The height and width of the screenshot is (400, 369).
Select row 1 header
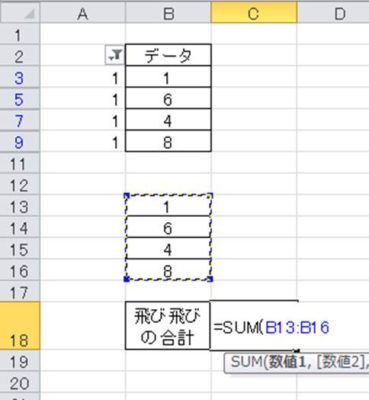click(x=20, y=34)
